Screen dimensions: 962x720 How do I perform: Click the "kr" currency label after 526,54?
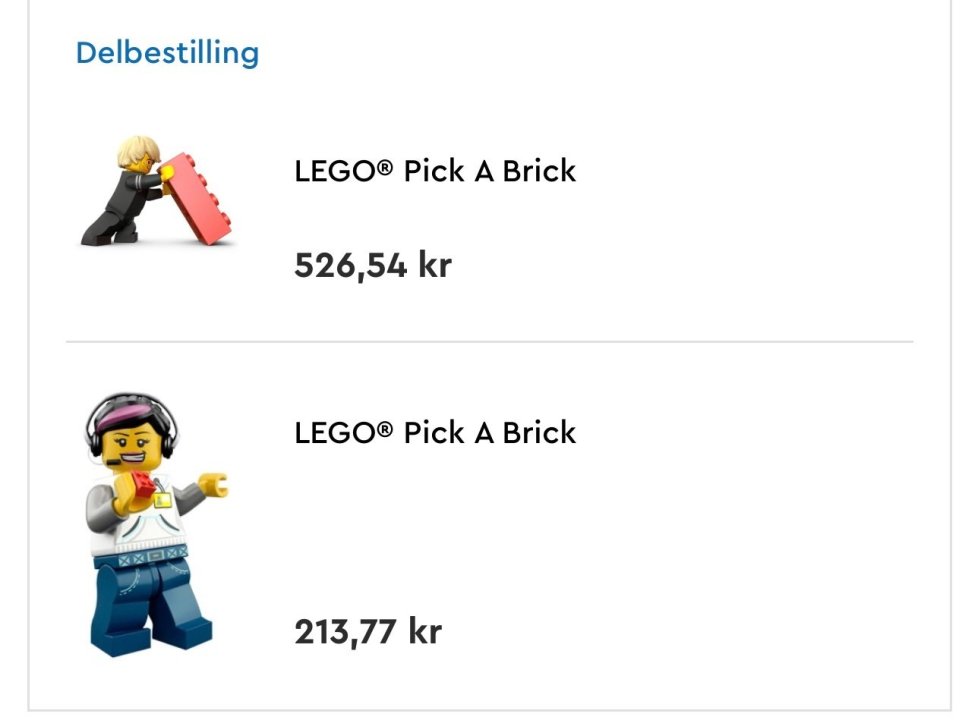coord(434,266)
